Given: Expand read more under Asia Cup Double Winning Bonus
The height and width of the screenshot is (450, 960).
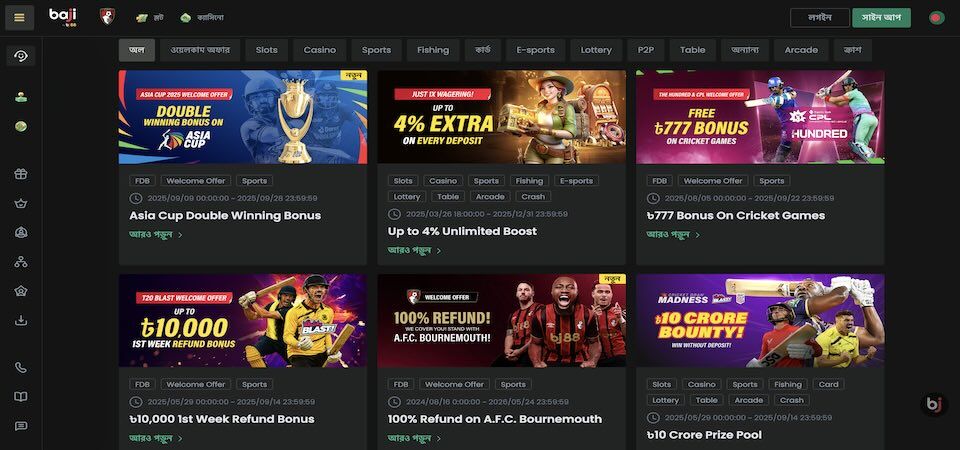Looking at the screenshot, I should (156, 234).
